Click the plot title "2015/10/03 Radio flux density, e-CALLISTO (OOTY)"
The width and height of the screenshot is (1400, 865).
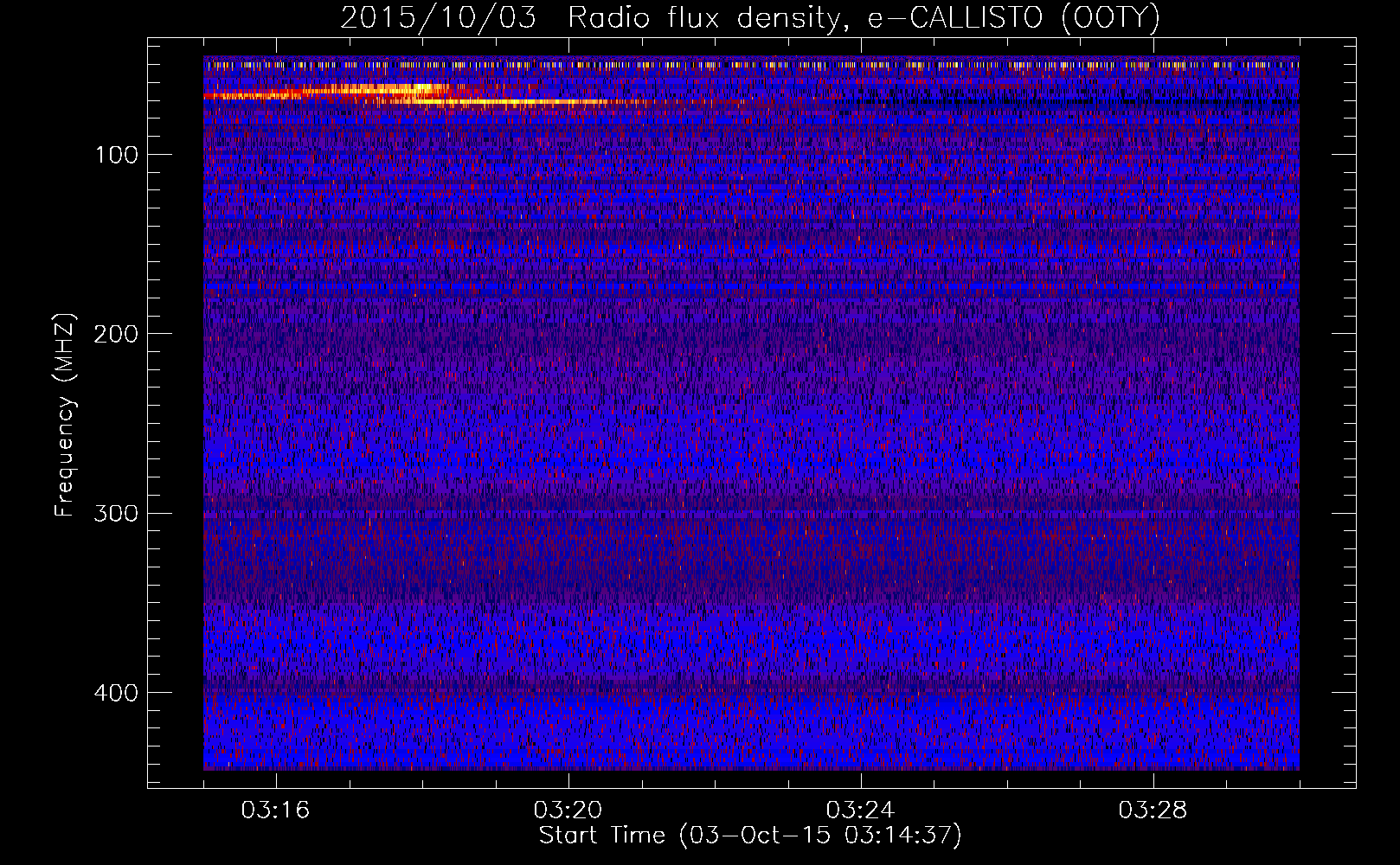pyautogui.click(x=749, y=17)
